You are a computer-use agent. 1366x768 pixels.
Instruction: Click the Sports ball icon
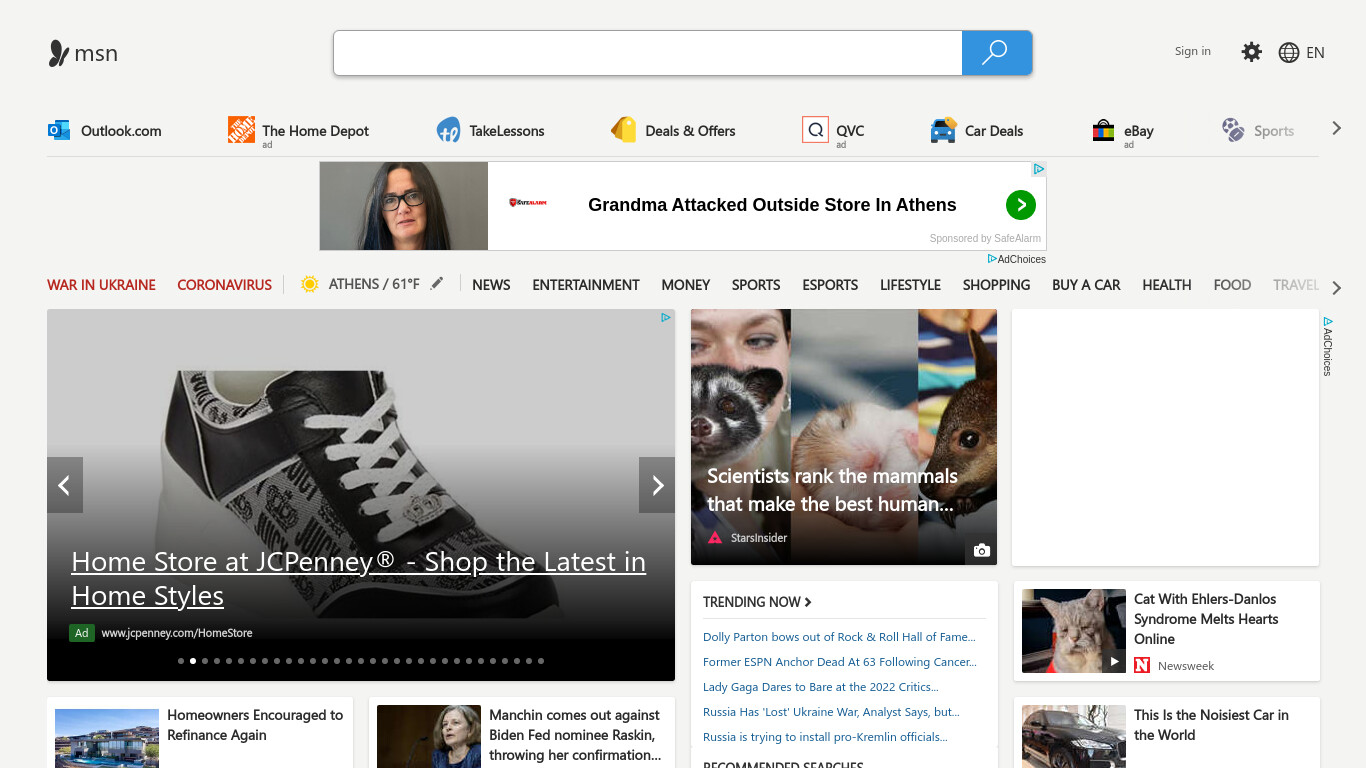point(1233,129)
